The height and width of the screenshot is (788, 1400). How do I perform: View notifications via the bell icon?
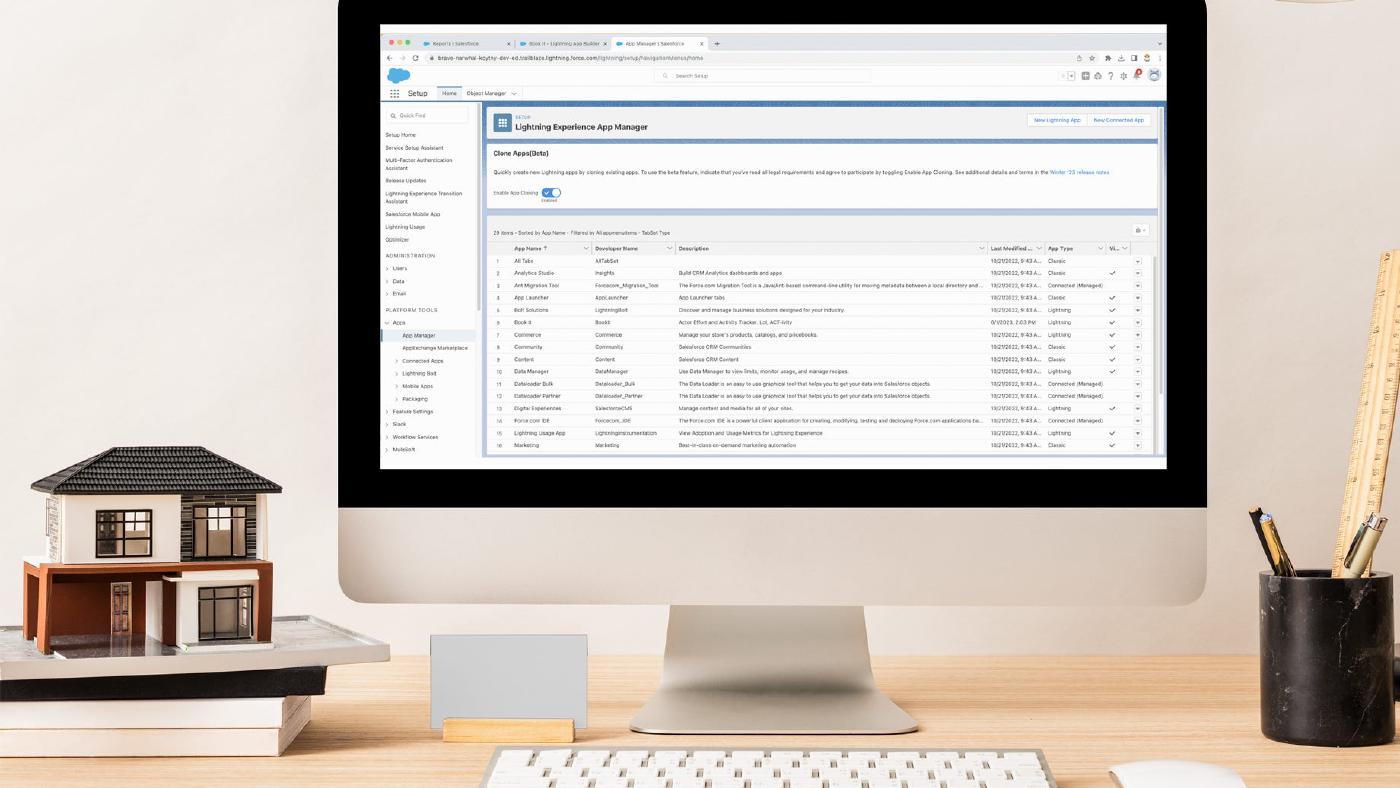click(x=1137, y=75)
